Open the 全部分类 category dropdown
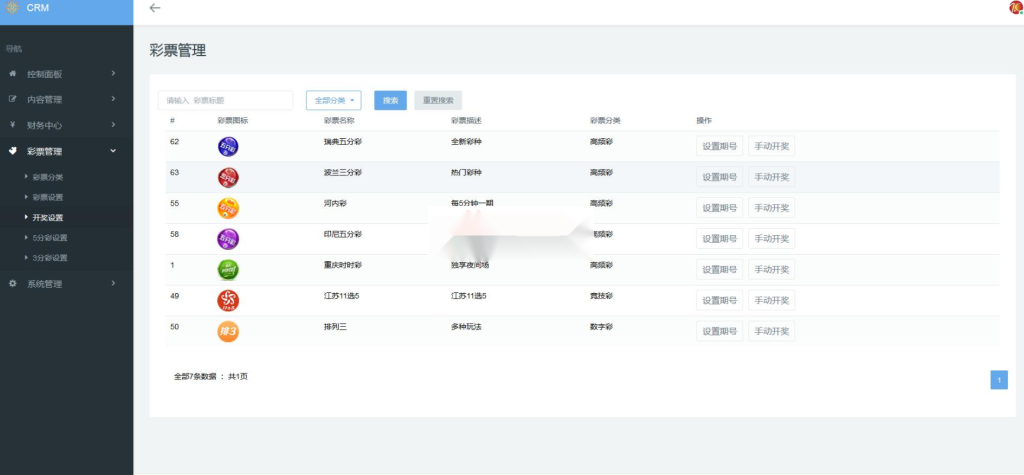Viewport: 1024px width, 475px height. pyautogui.click(x=333, y=100)
